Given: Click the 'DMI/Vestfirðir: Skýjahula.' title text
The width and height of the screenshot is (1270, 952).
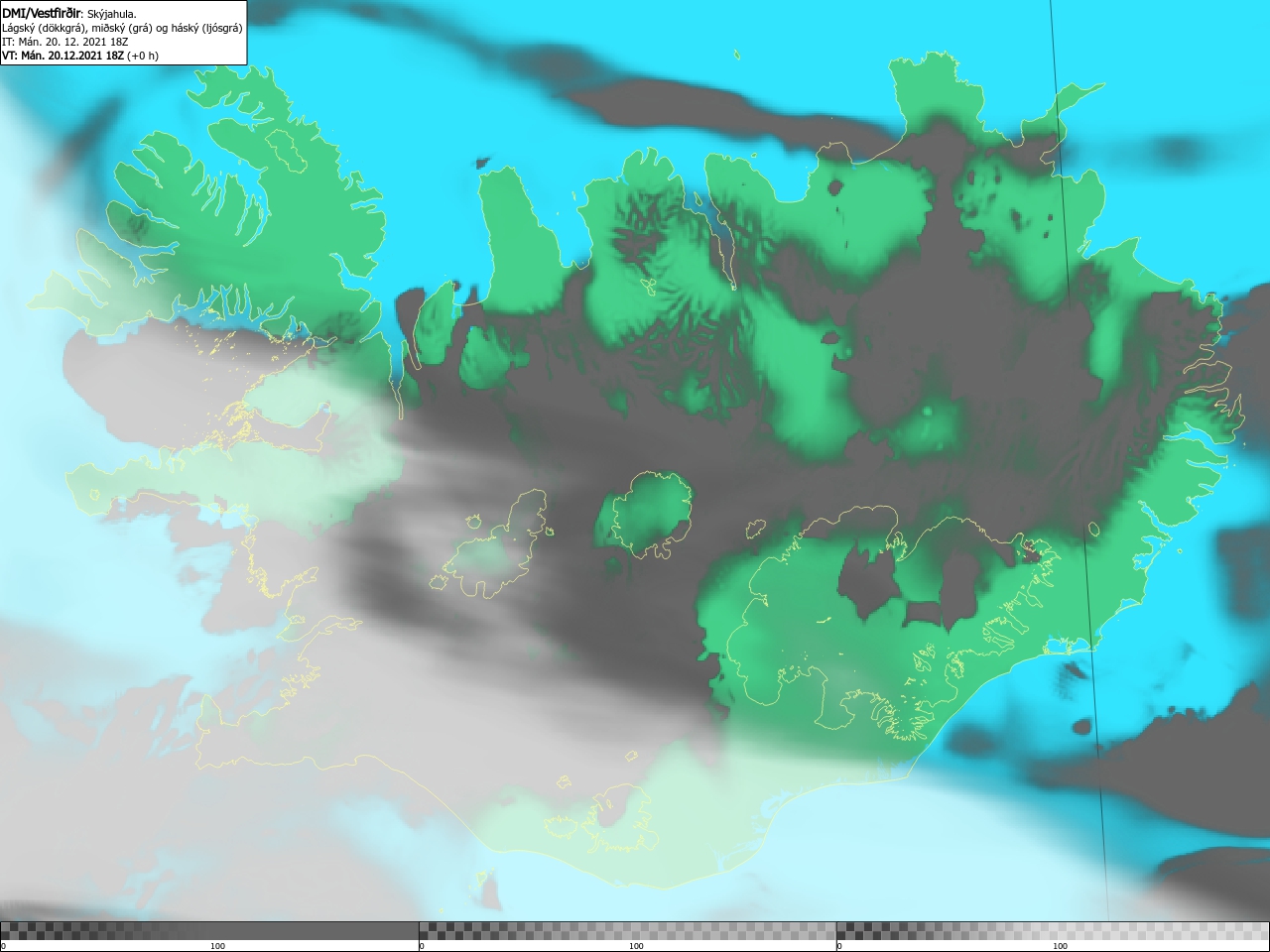Looking at the screenshot, I should point(69,14).
